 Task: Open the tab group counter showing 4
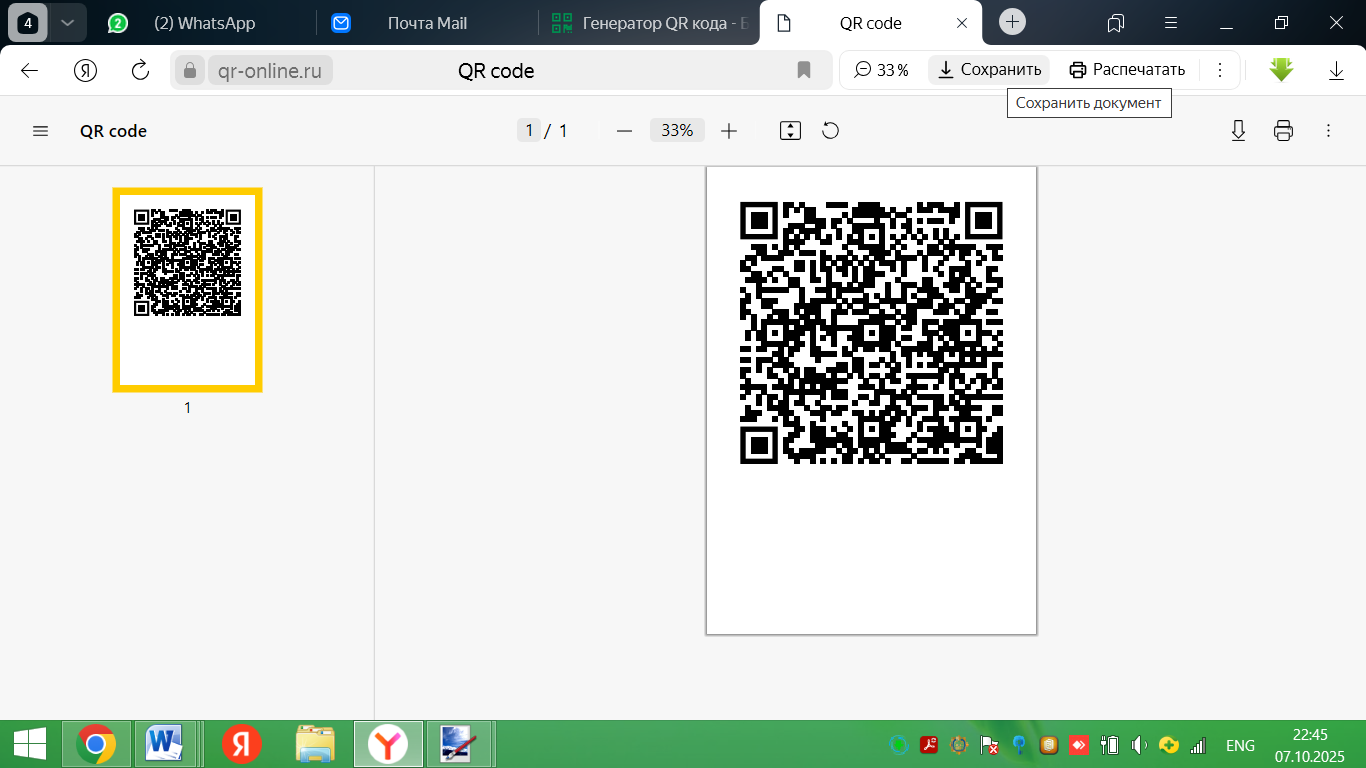click(x=28, y=22)
